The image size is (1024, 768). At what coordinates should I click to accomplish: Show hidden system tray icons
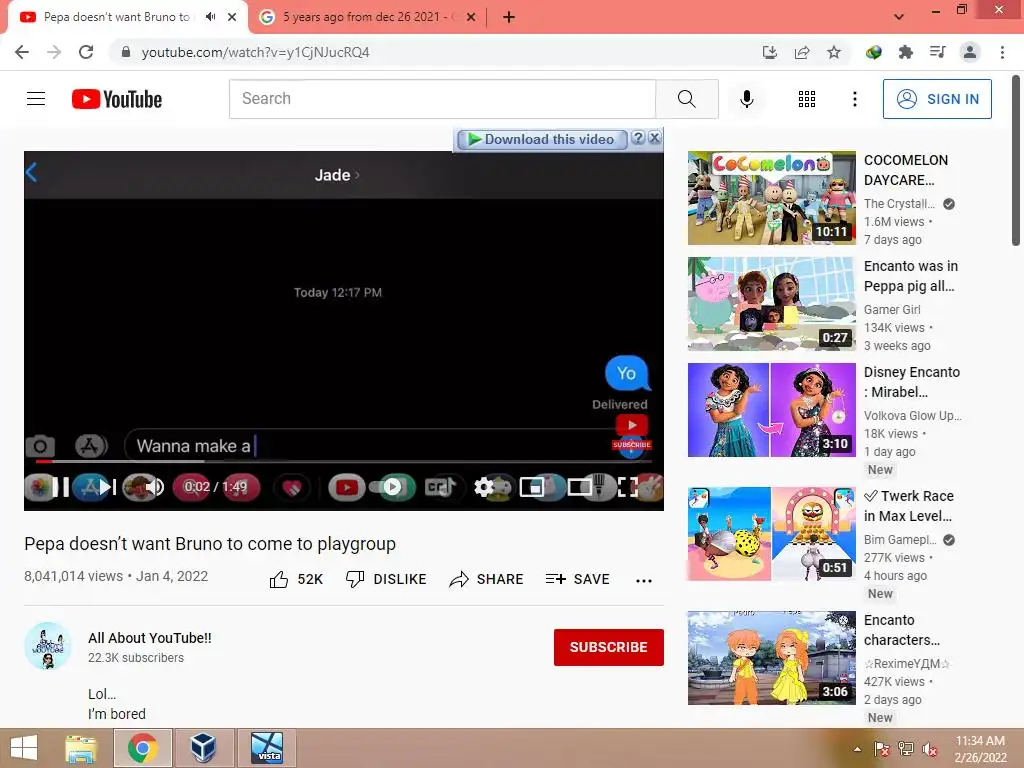click(x=857, y=749)
